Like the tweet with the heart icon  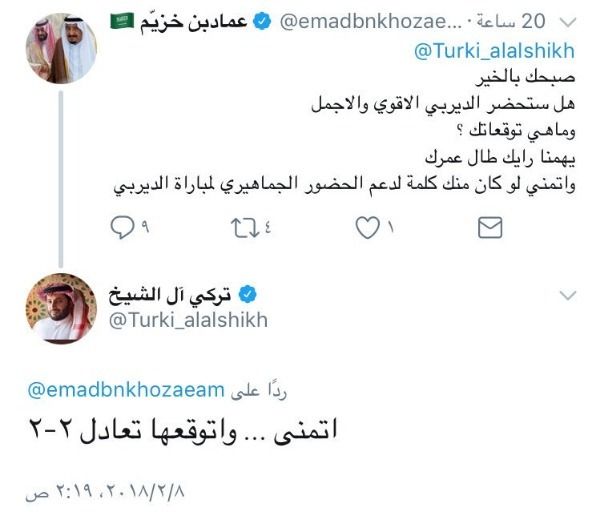(x=367, y=228)
